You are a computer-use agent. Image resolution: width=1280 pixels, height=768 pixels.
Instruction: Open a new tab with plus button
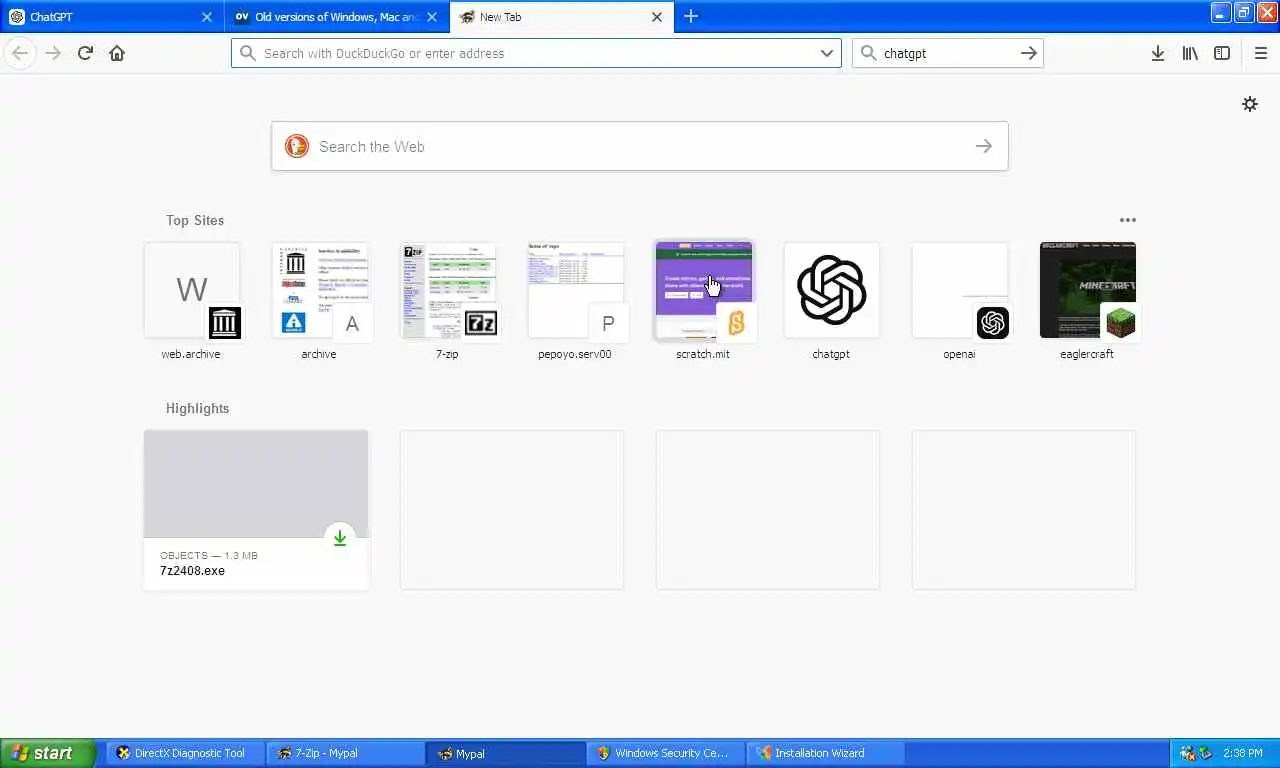[x=691, y=17]
